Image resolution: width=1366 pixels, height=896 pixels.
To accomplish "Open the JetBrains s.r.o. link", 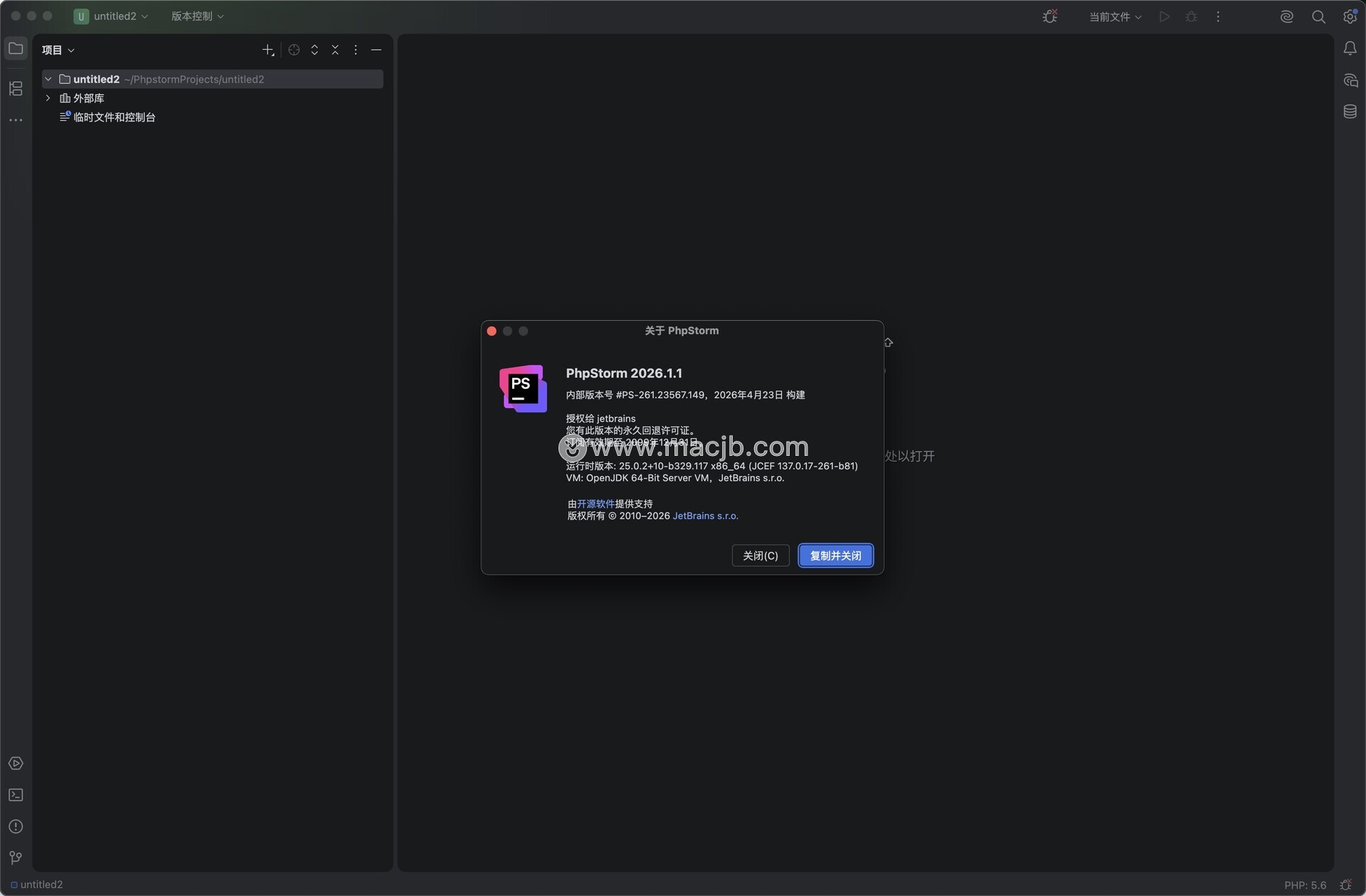I will [x=705, y=516].
